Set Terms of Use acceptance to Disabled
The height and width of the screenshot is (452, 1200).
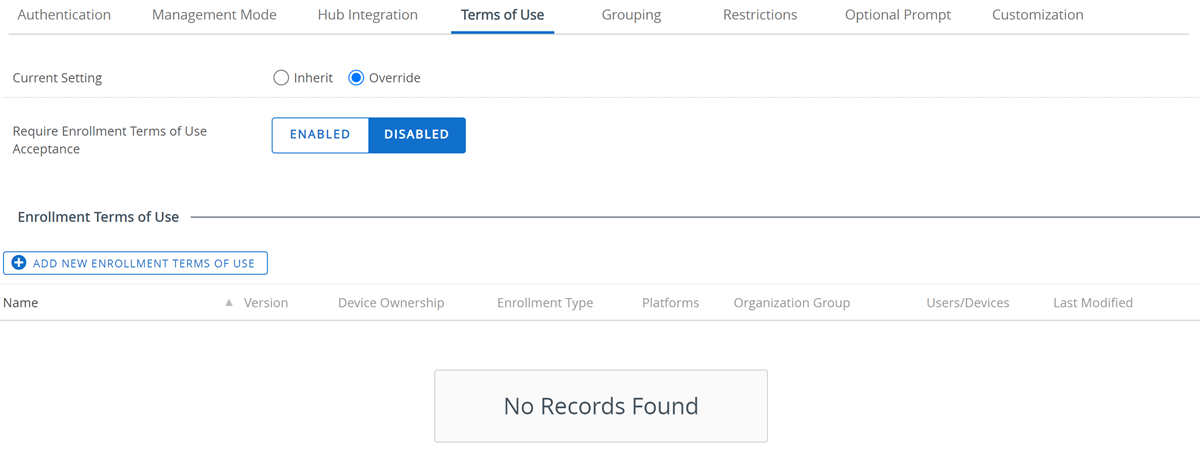click(417, 135)
